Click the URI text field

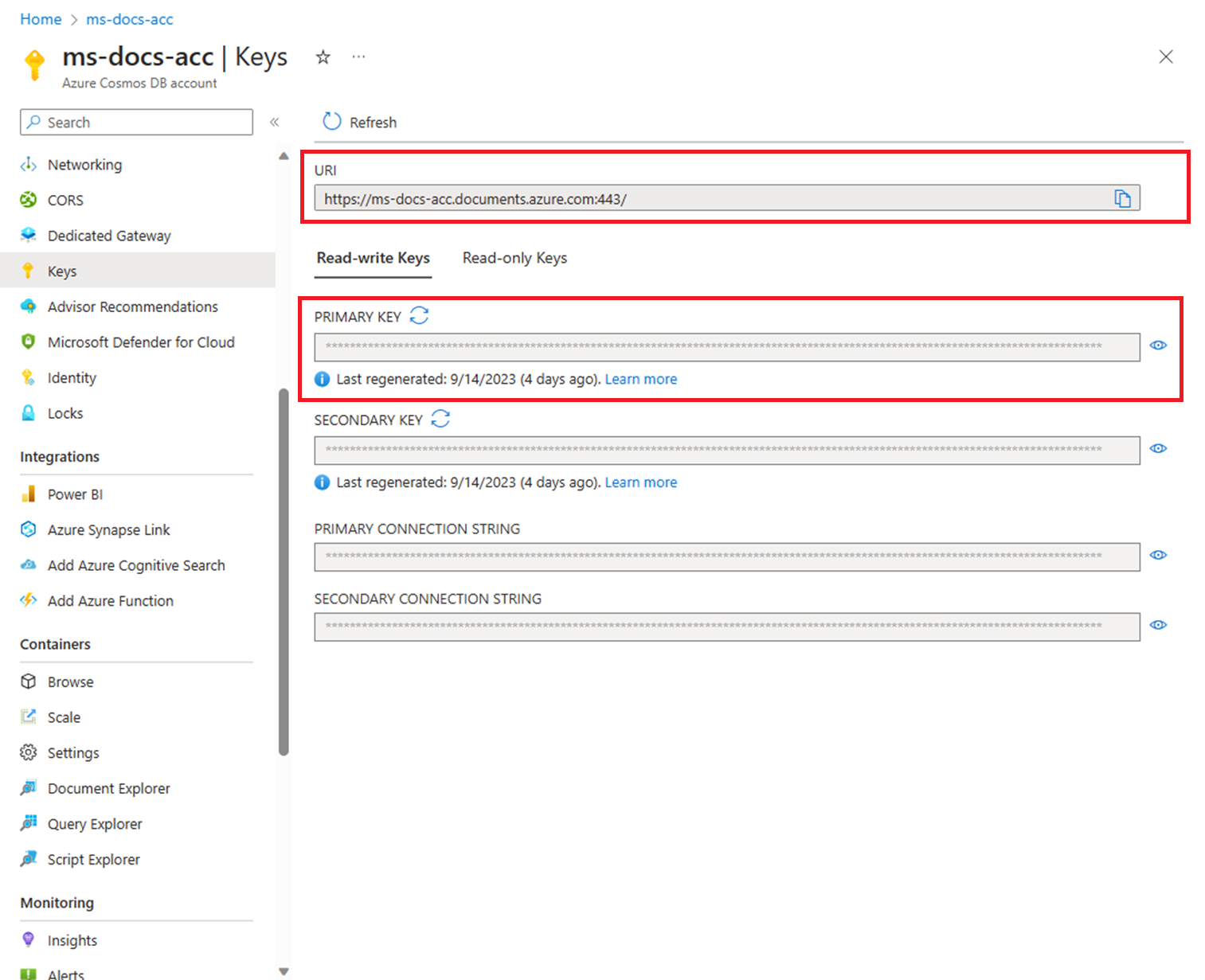(726, 198)
